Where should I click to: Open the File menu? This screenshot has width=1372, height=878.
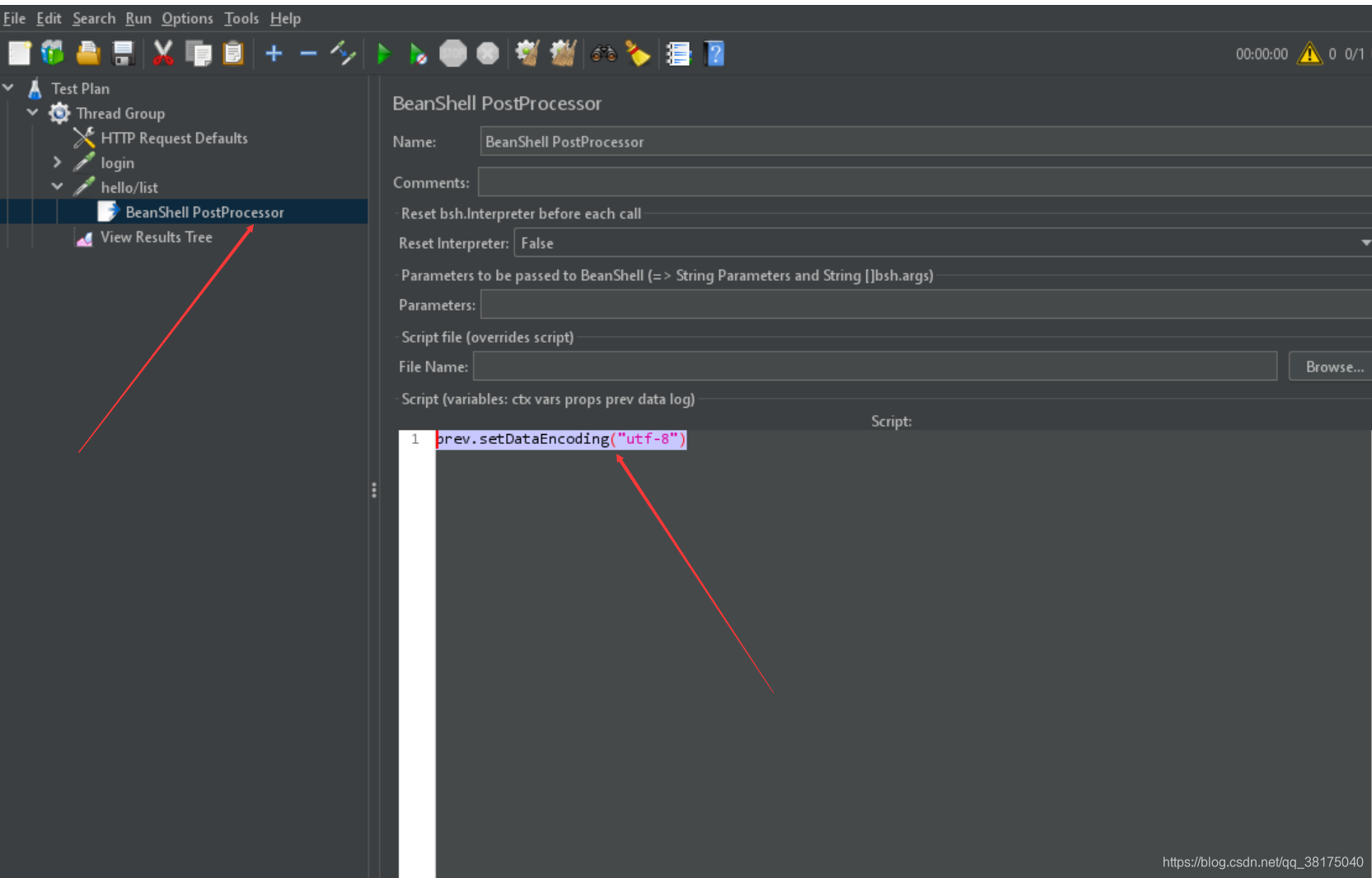14,18
